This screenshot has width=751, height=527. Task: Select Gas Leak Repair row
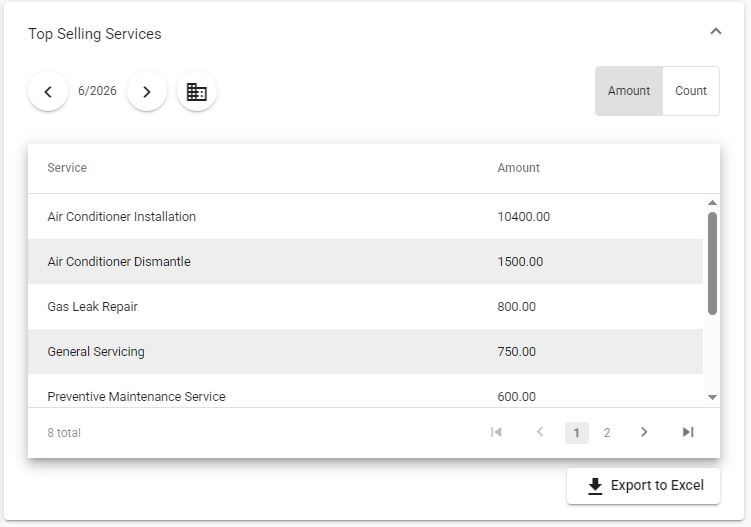(365, 307)
